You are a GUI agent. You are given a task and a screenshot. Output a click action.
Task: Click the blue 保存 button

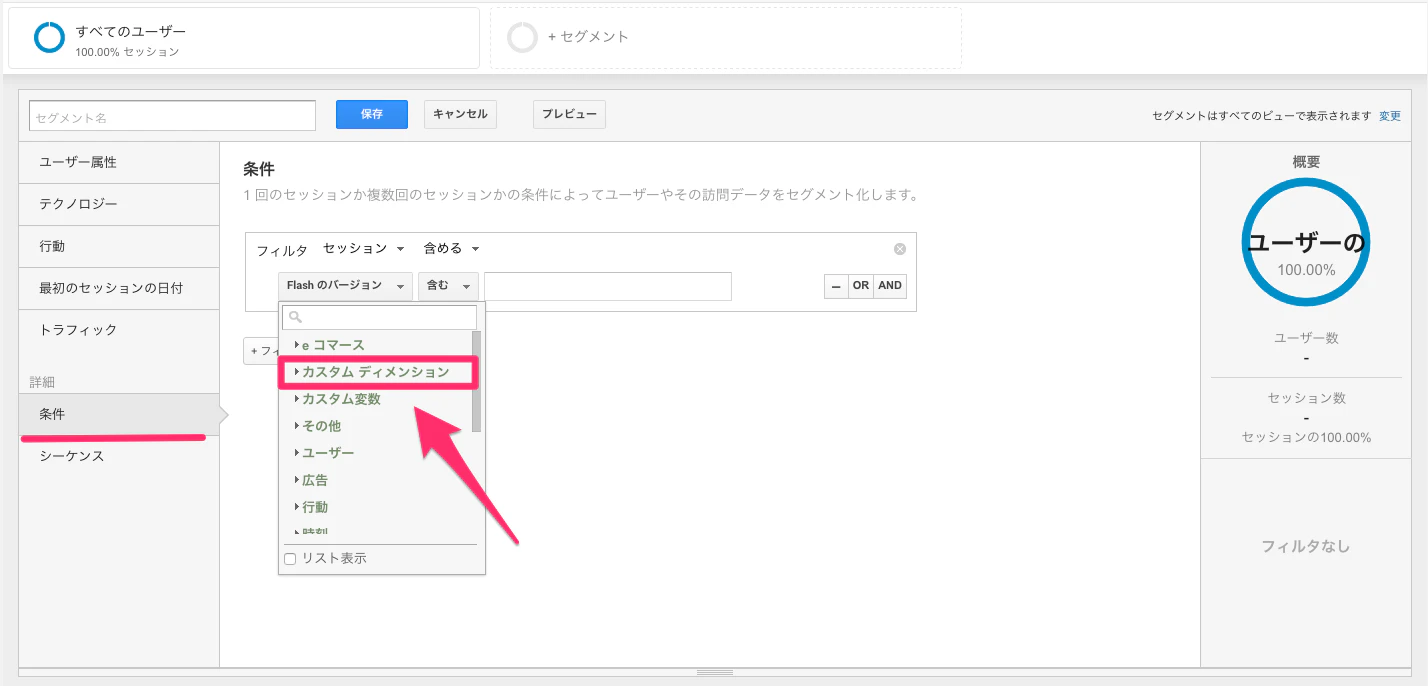pos(372,114)
